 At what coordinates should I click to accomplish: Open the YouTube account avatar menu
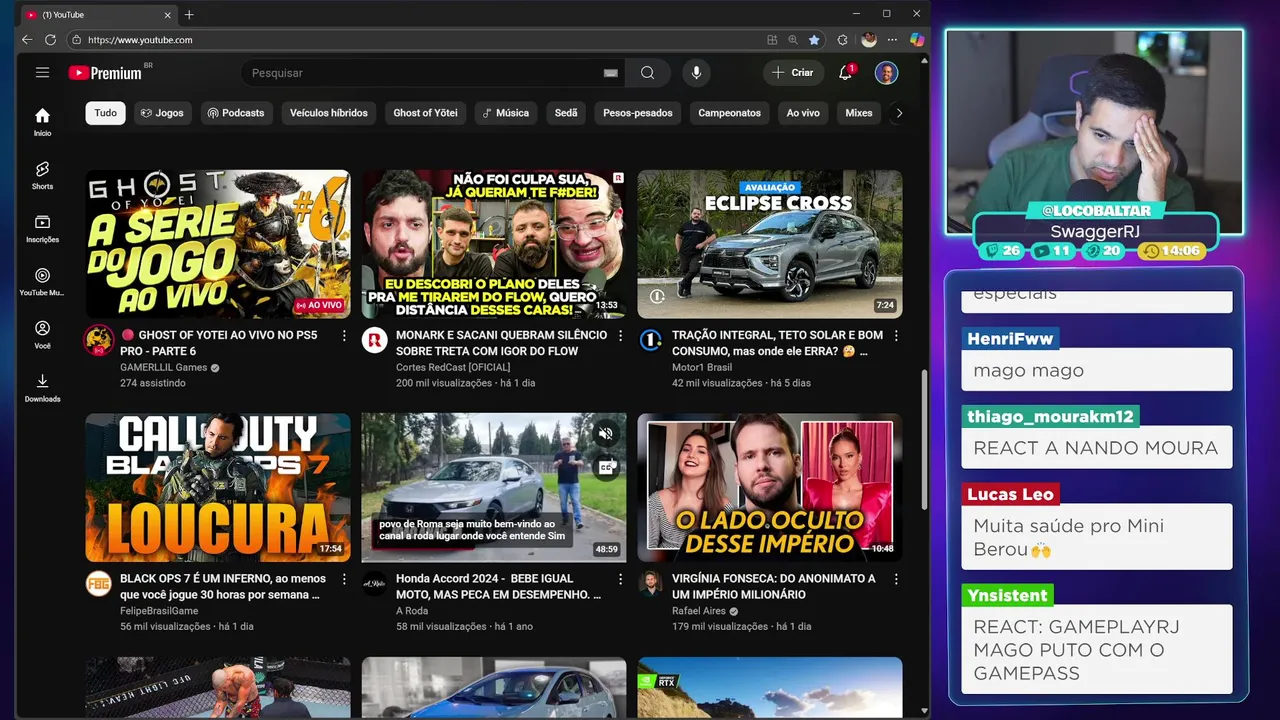point(886,72)
